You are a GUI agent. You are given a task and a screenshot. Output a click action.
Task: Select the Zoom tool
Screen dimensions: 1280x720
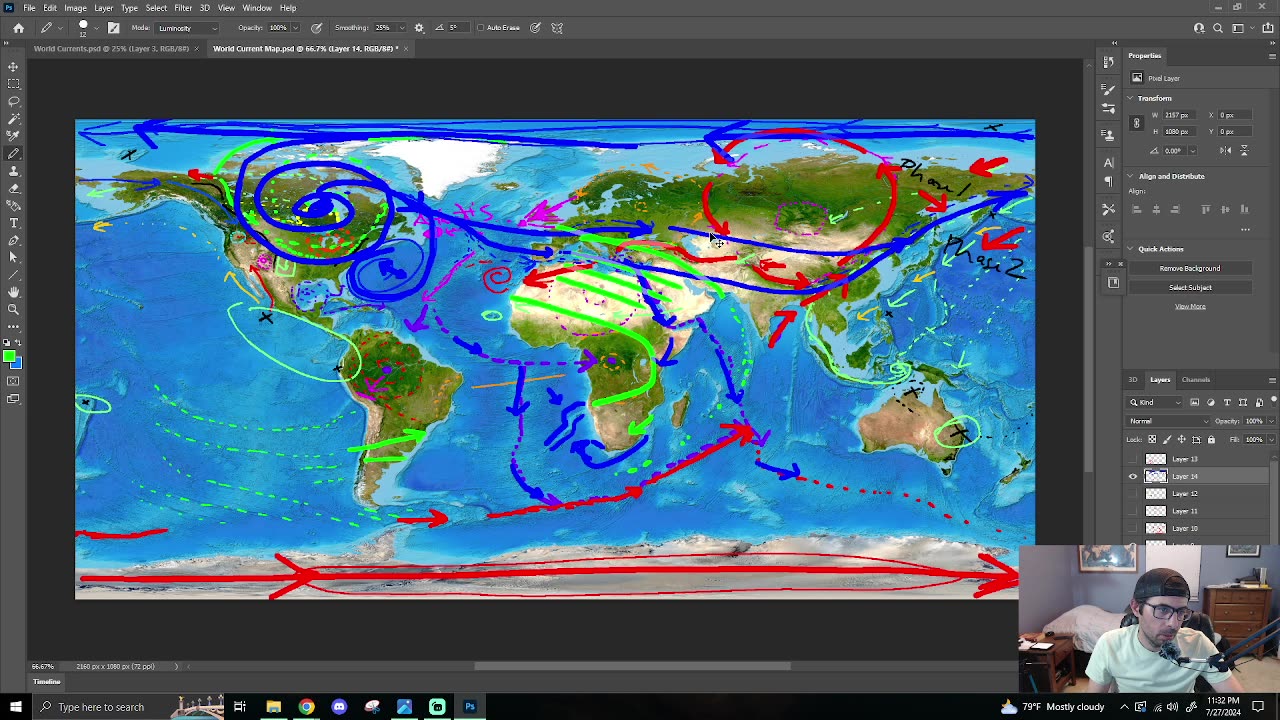coord(13,309)
